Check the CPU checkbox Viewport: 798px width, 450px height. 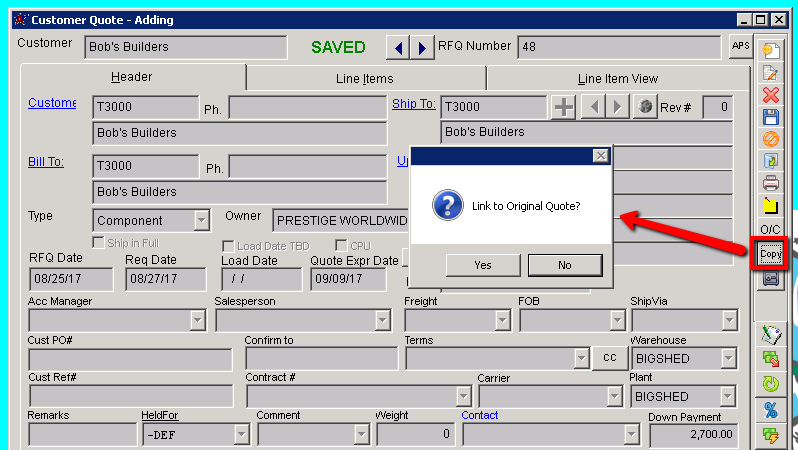point(341,246)
